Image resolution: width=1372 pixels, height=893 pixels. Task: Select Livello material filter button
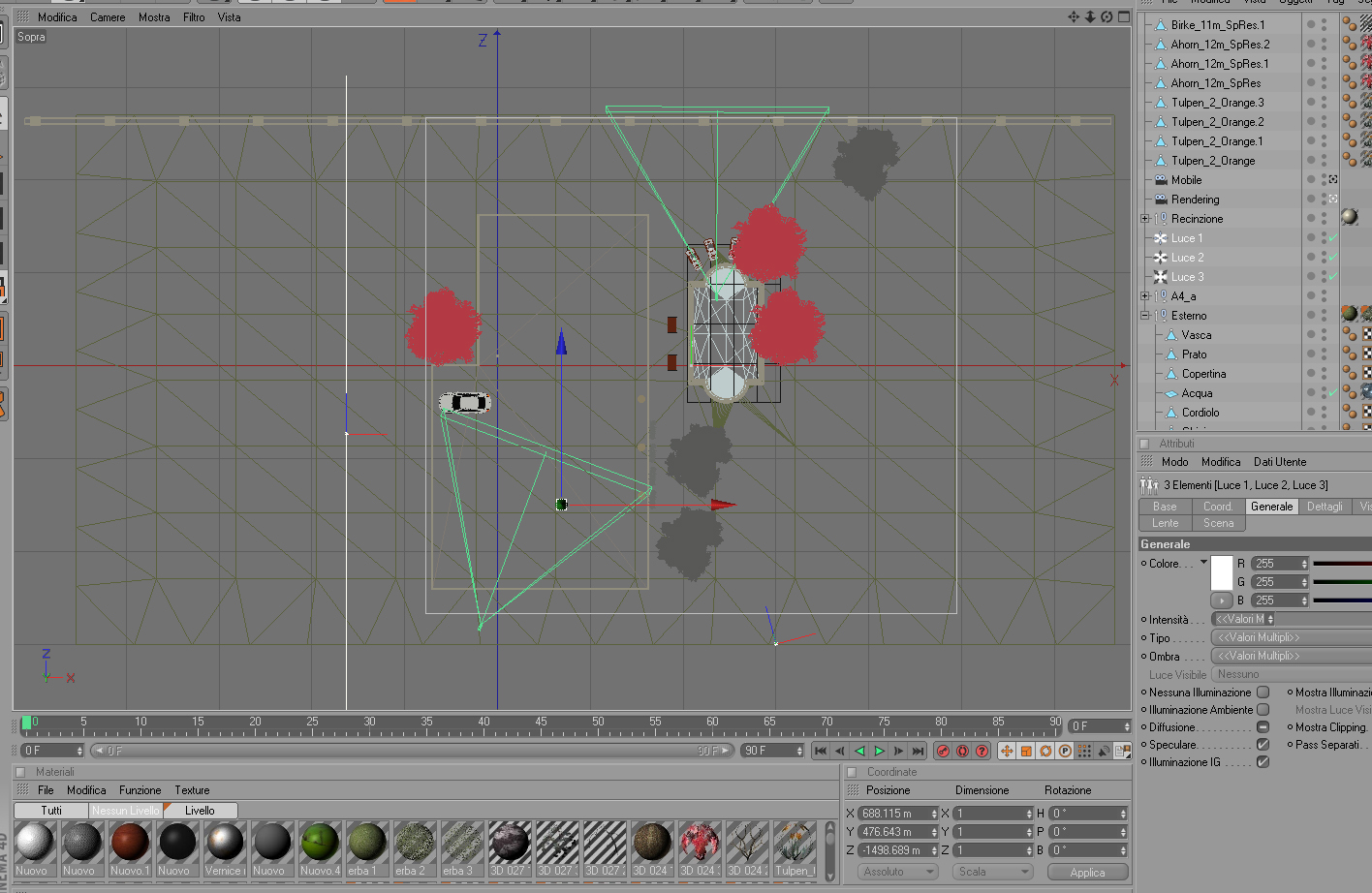200,811
